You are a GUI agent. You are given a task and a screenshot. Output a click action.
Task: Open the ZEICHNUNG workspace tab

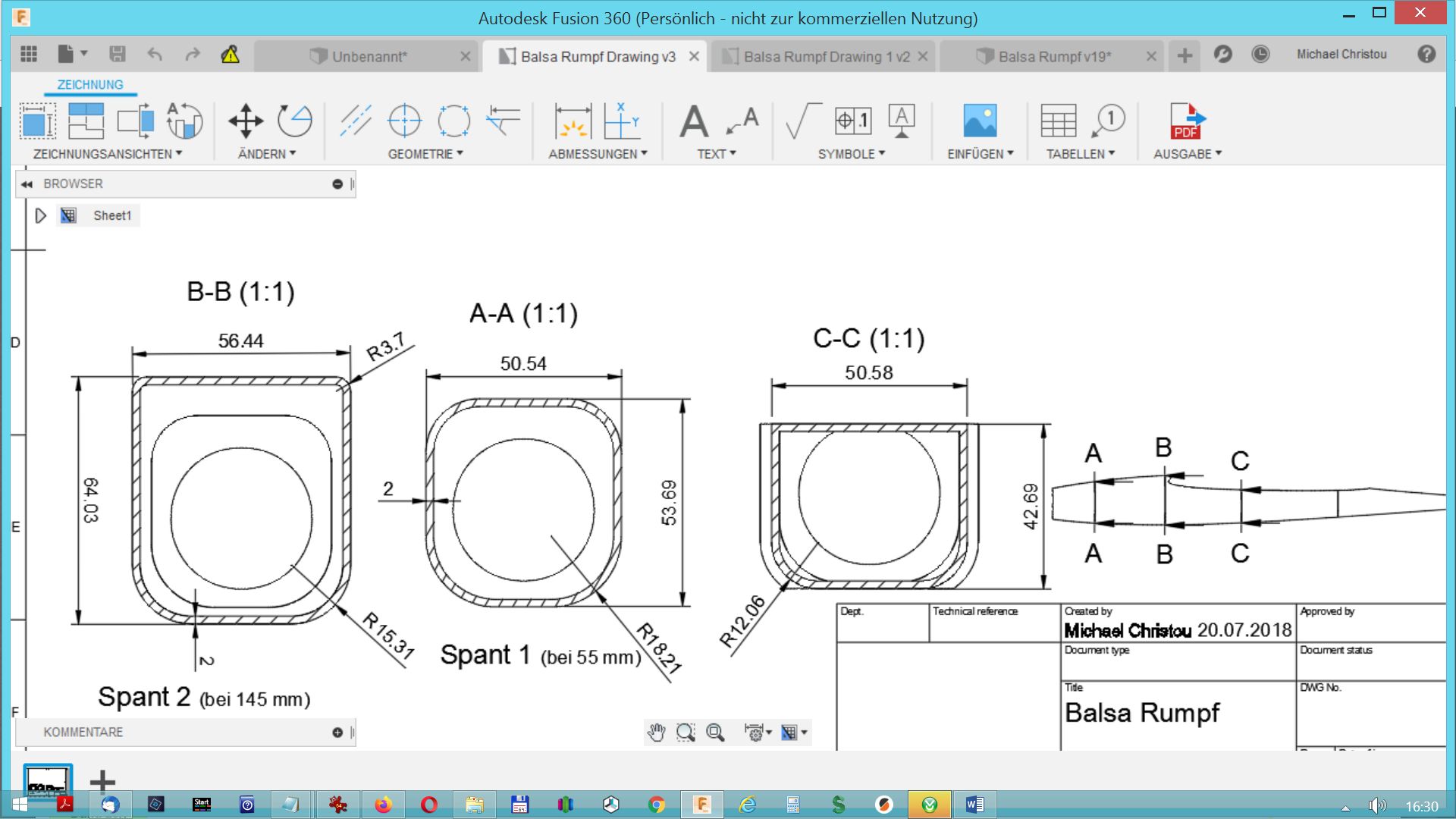tap(90, 85)
